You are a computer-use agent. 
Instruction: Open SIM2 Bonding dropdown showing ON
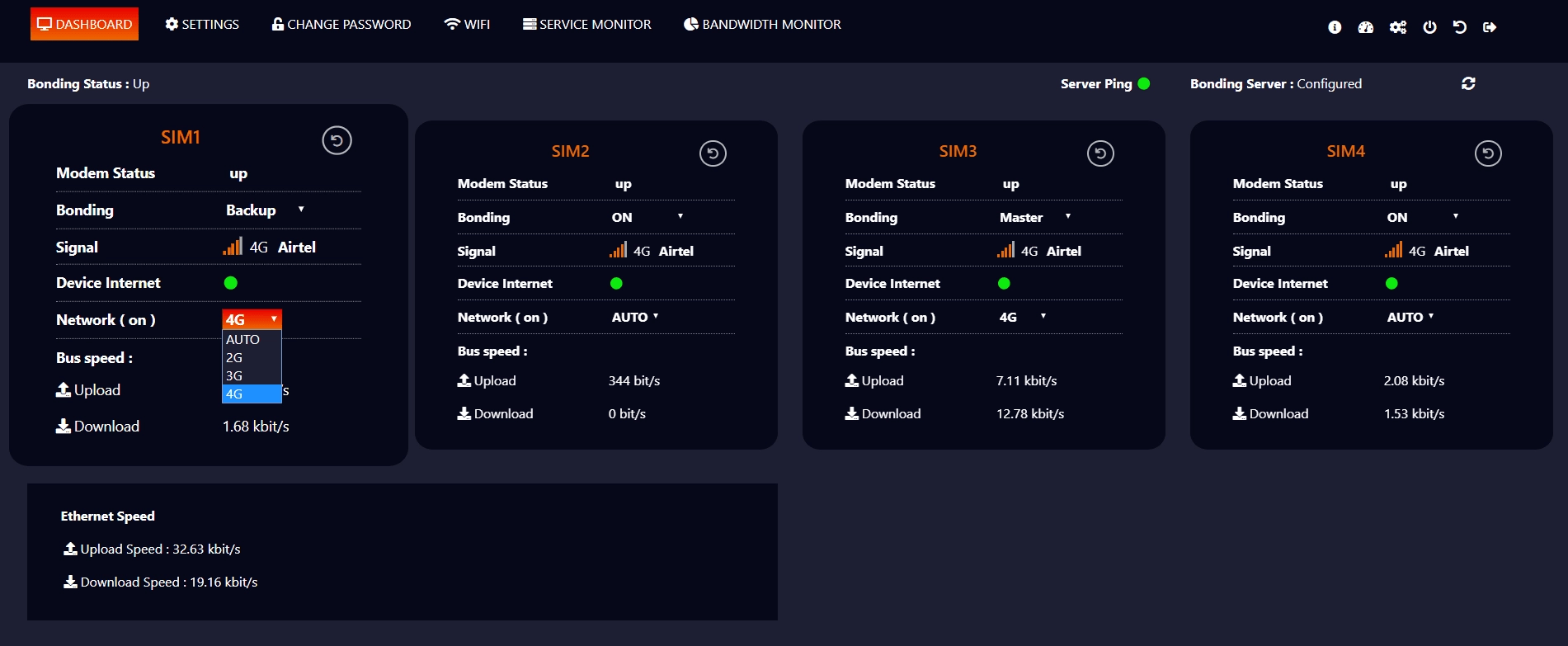tap(647, 217)
